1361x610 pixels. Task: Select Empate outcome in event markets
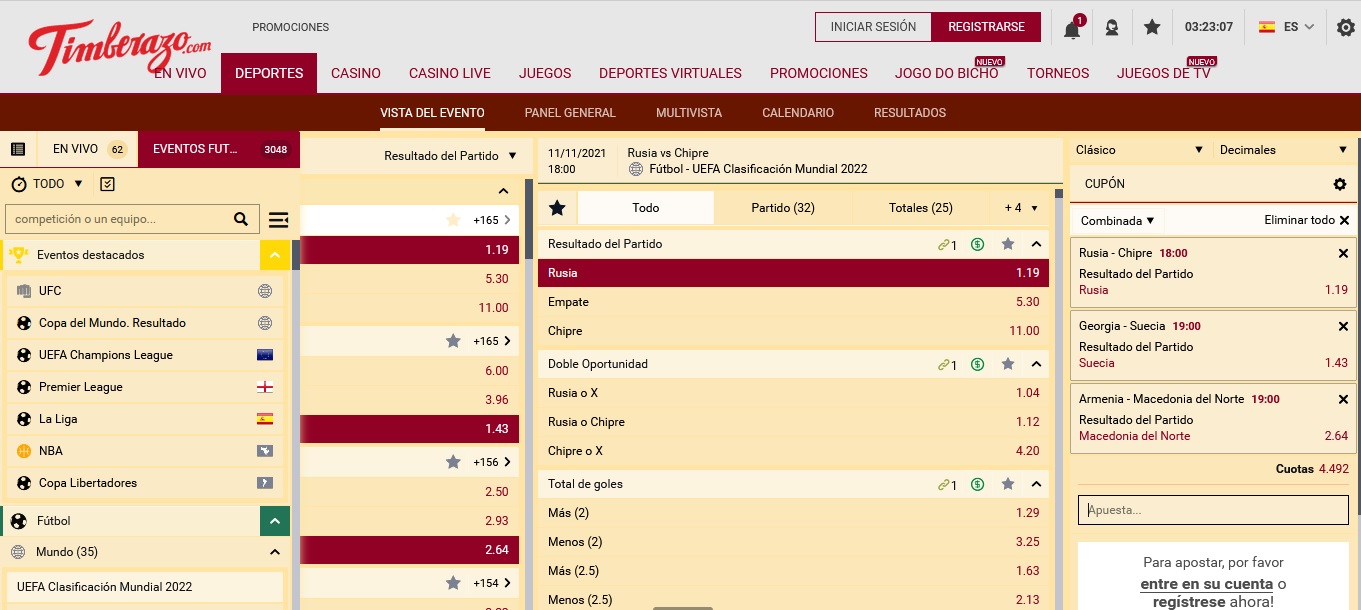(793, 302)
